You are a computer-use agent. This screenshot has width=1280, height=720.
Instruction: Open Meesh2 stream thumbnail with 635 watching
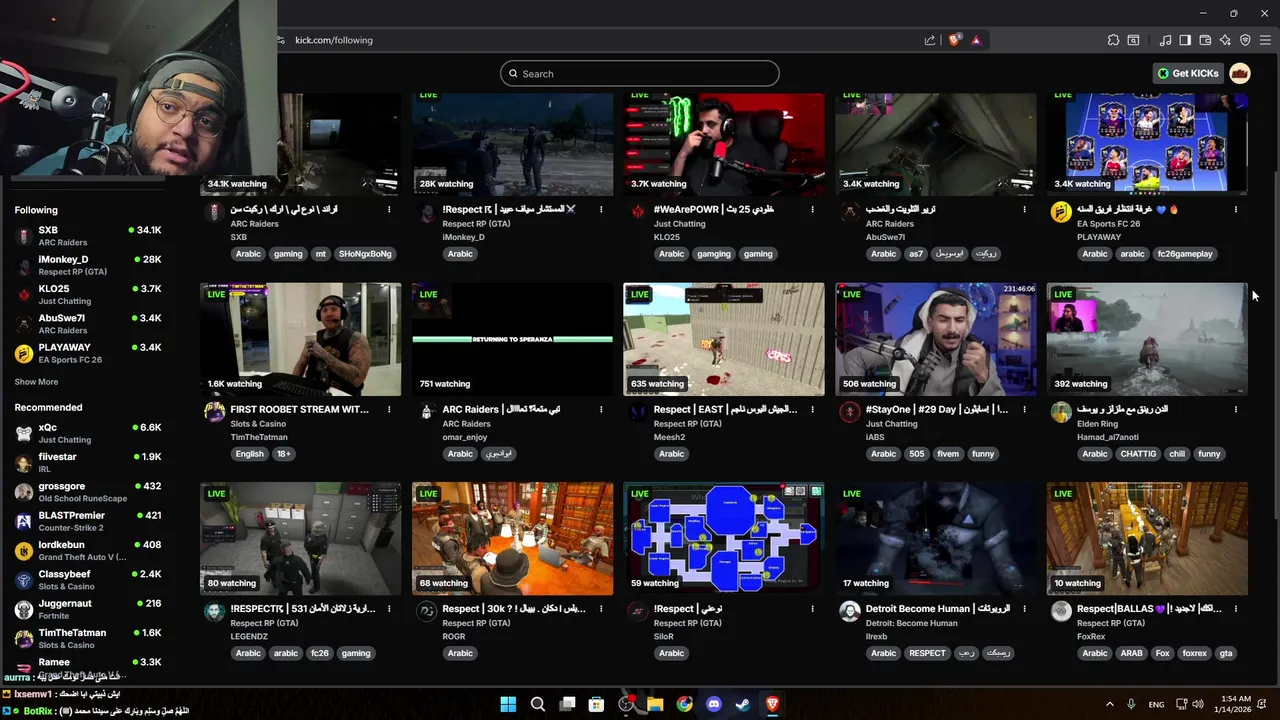tap(724, 339)
